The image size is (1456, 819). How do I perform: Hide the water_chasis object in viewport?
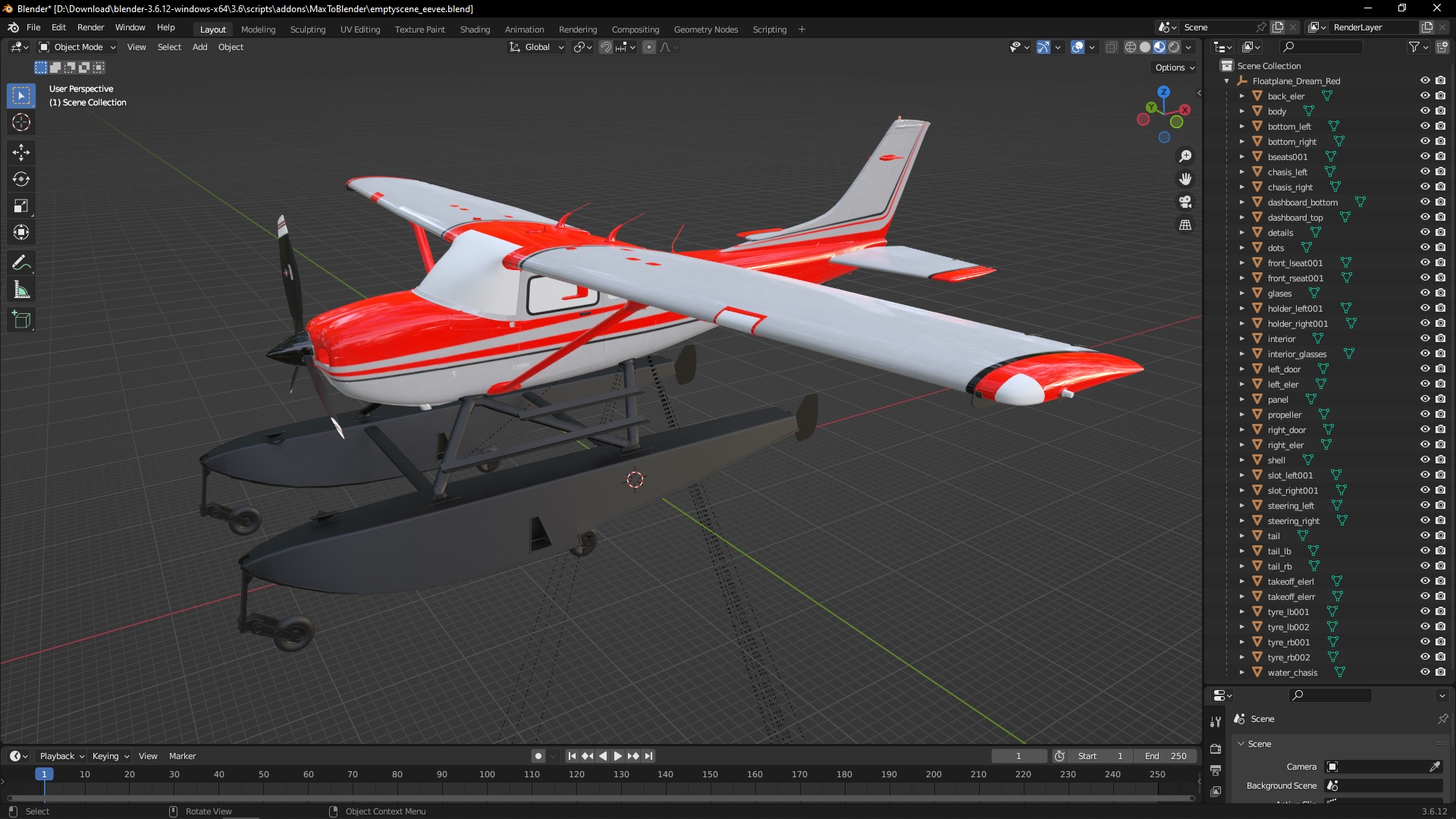pos(1425,672)
